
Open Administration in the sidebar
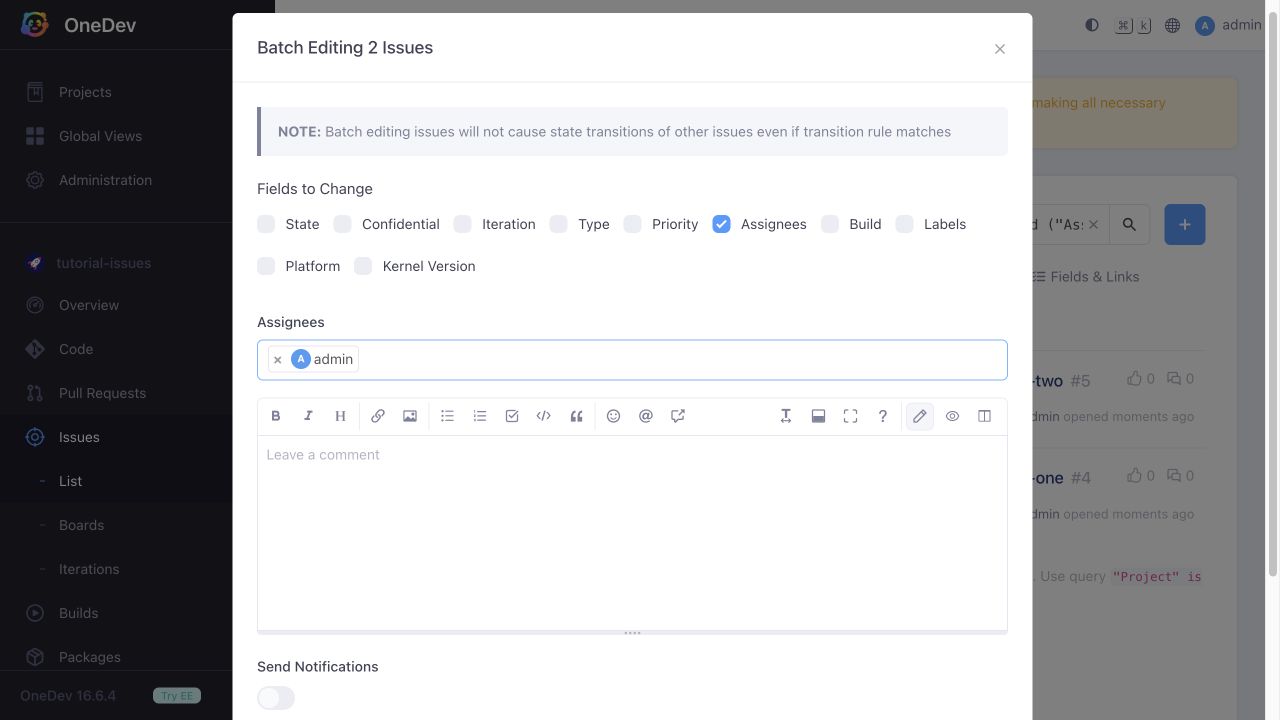click(105, 180)
